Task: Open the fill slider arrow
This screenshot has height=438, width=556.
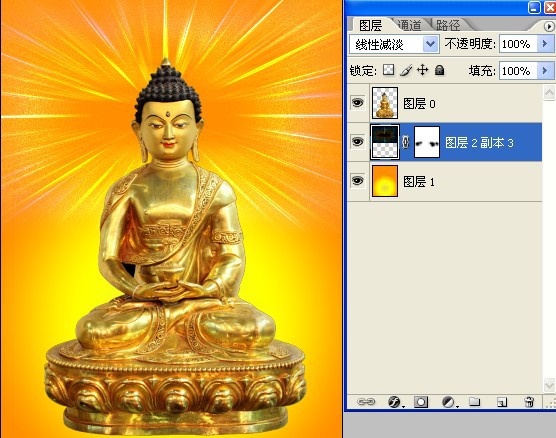Action: [545, 71]
